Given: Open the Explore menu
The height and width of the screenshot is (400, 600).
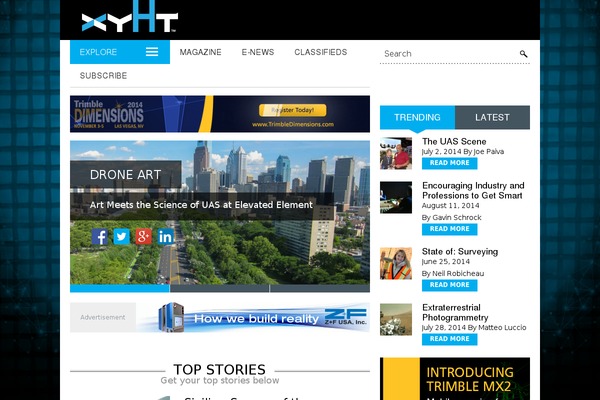Looking at the screenshot, I should (x=120, y=52).
